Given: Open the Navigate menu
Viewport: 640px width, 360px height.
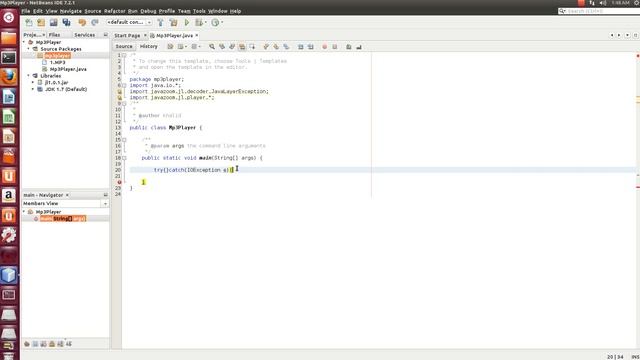Looking at the screenshot, I should 71,11.
